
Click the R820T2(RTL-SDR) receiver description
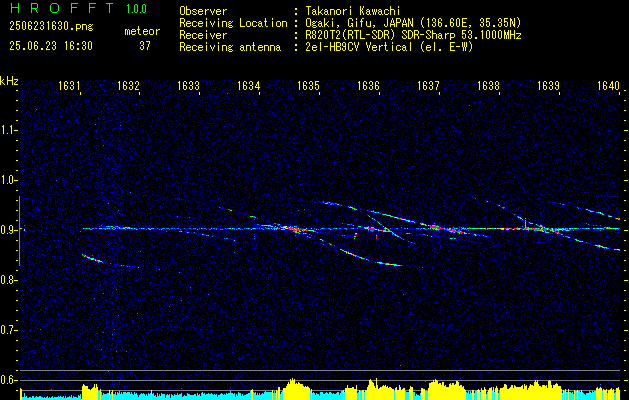tap(413, 35)
